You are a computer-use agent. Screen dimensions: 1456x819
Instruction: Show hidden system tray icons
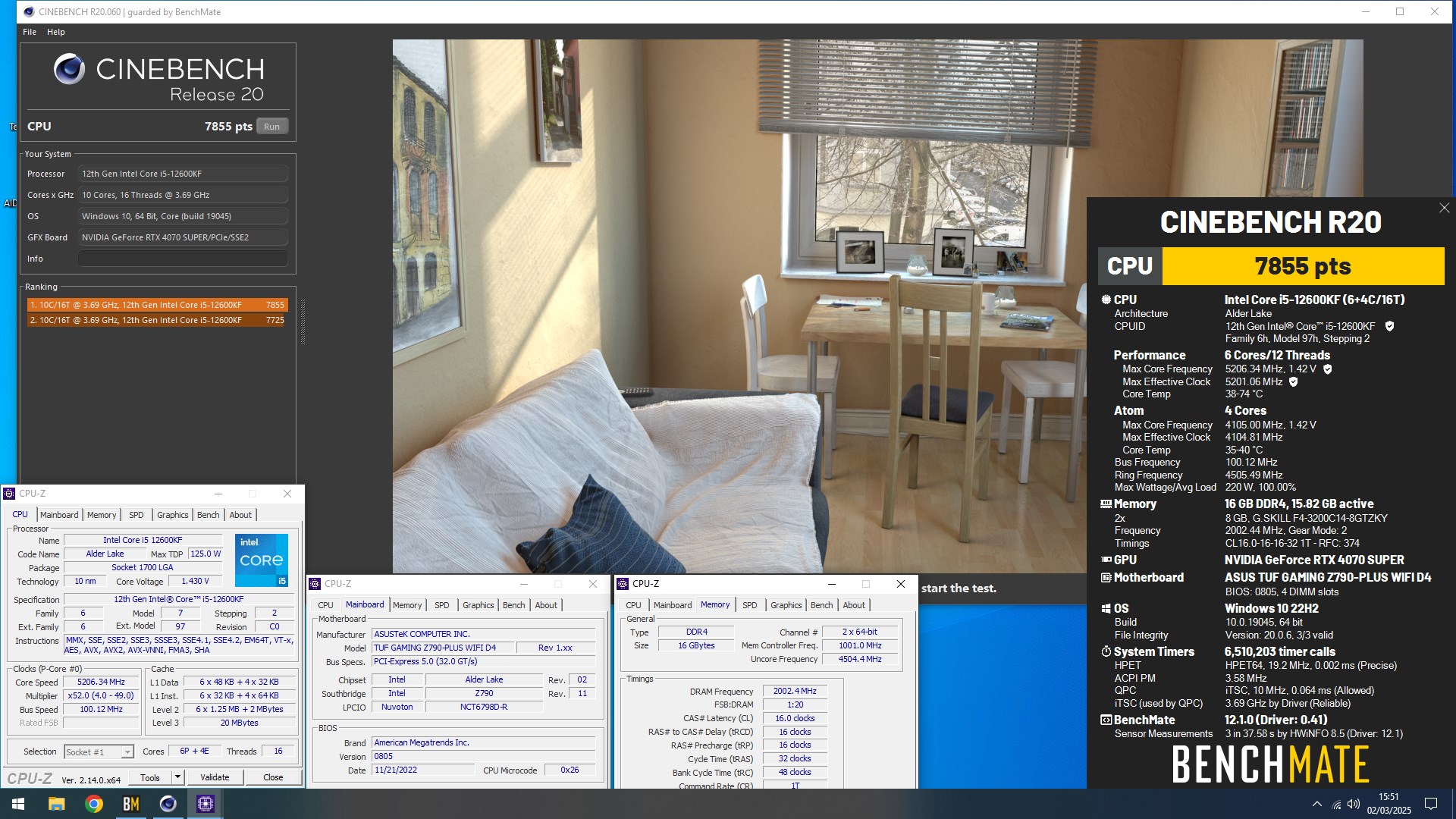1317,804
